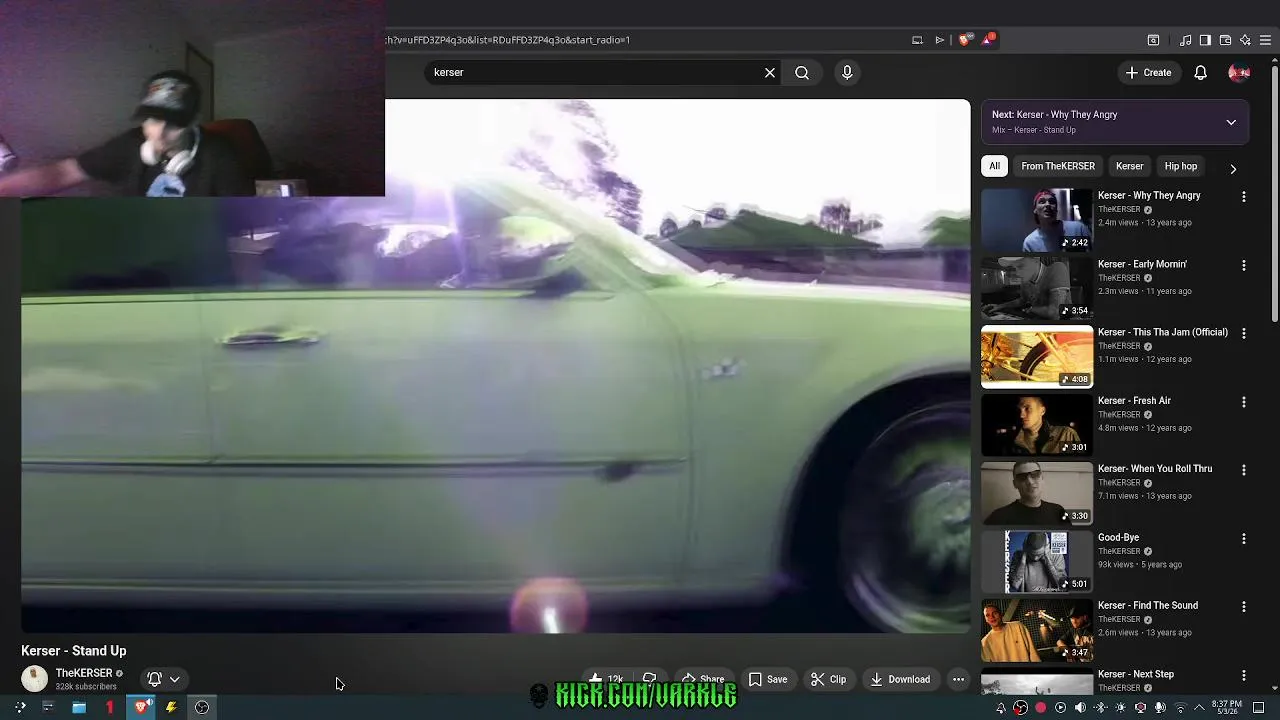The height and width of the screenshot is (720, 1280).
Task: Click the red record indicator in tray
Action: (1040, 707)
